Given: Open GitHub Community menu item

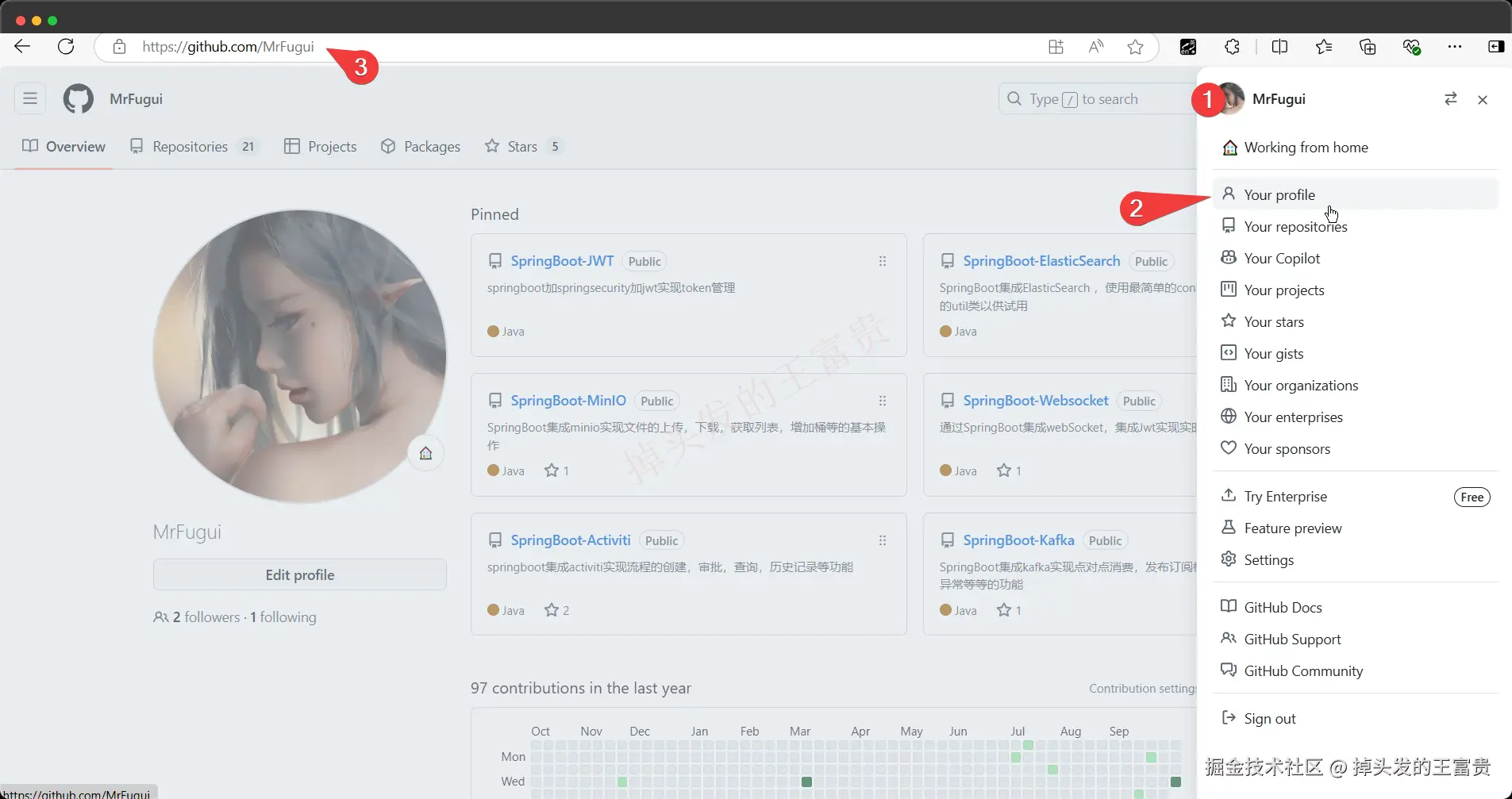Looking at the screenshot, I should 1355,670.
